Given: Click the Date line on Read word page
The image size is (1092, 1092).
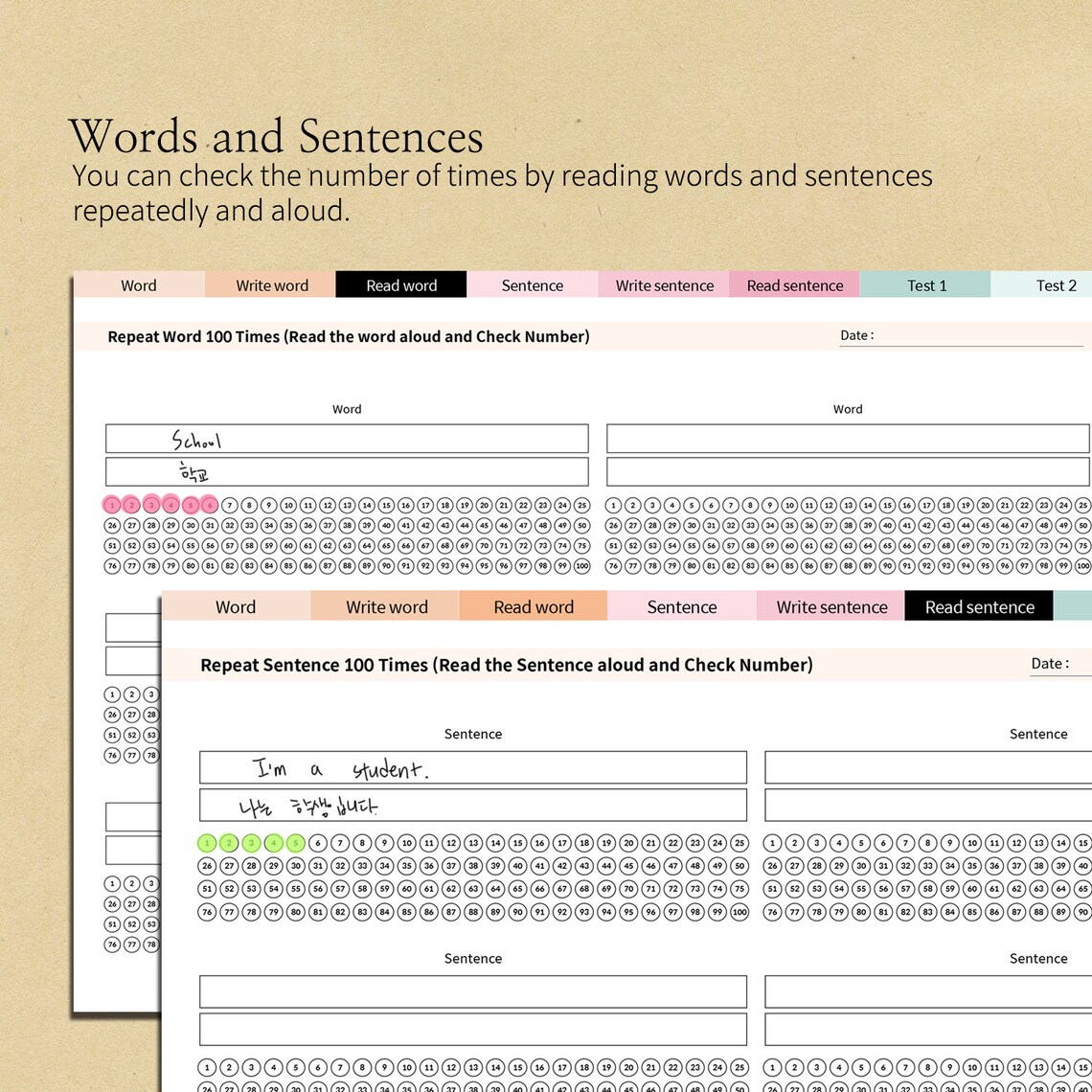Looking at the screenshot, I should click(x=958, y=337).
